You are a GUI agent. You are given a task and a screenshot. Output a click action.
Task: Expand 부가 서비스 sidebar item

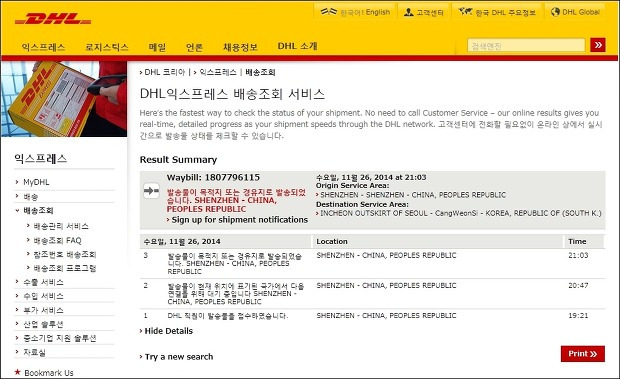(43, 310)
